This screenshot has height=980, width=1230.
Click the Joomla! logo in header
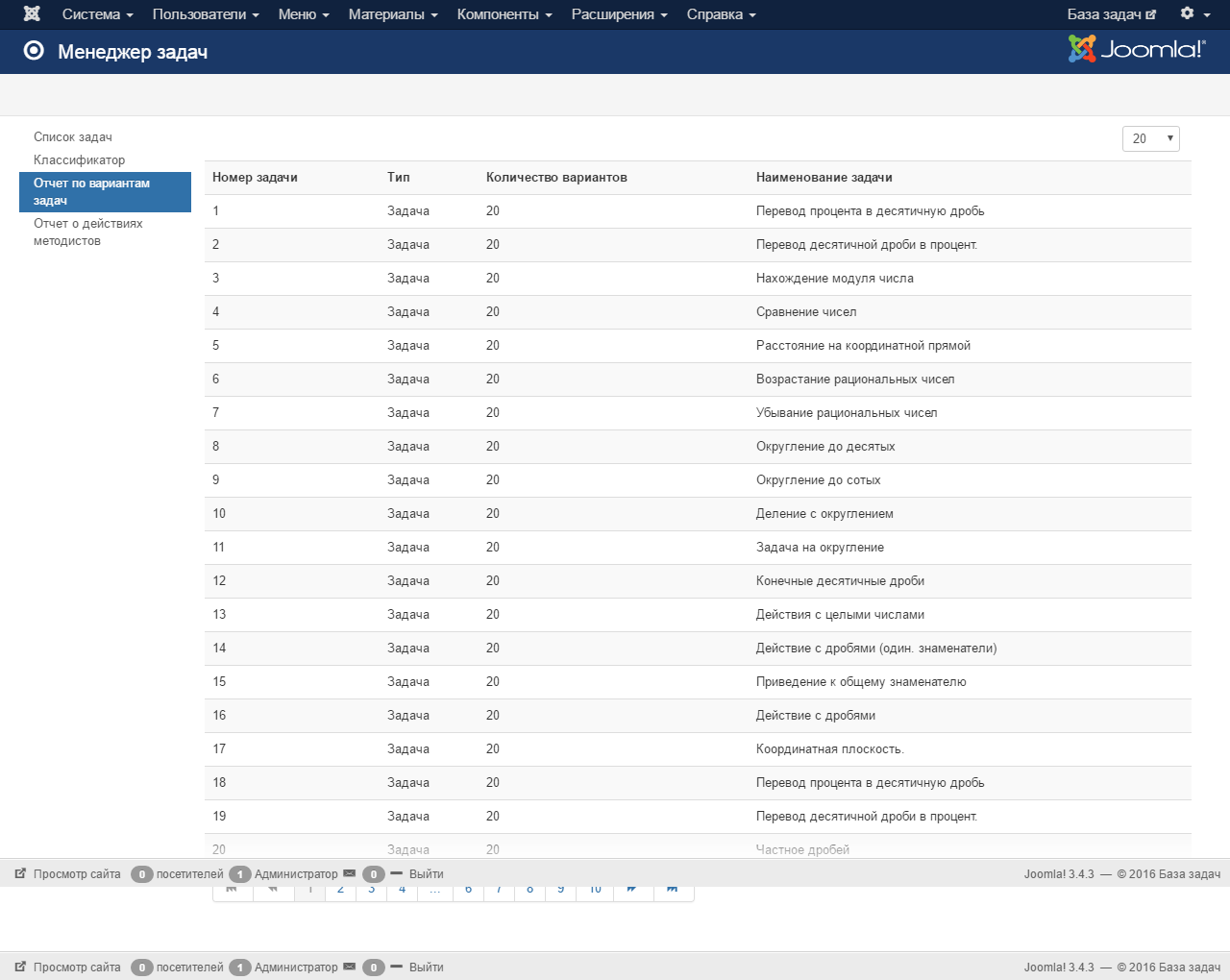(1137, 49)
